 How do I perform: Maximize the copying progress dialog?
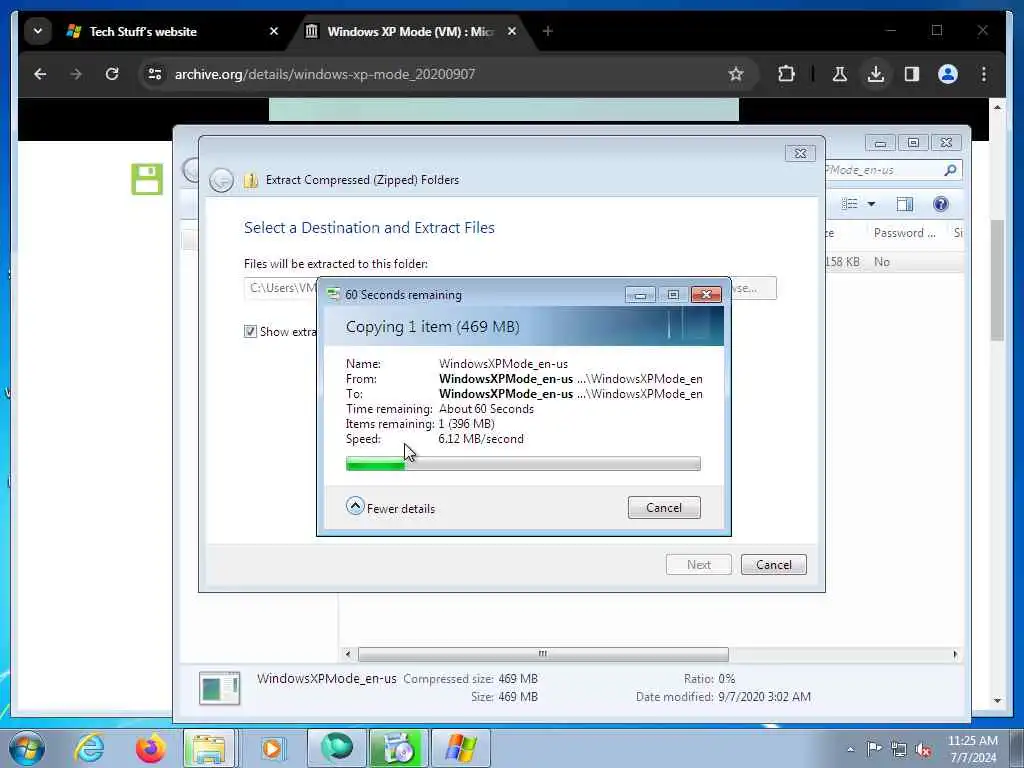pos(673,295)
